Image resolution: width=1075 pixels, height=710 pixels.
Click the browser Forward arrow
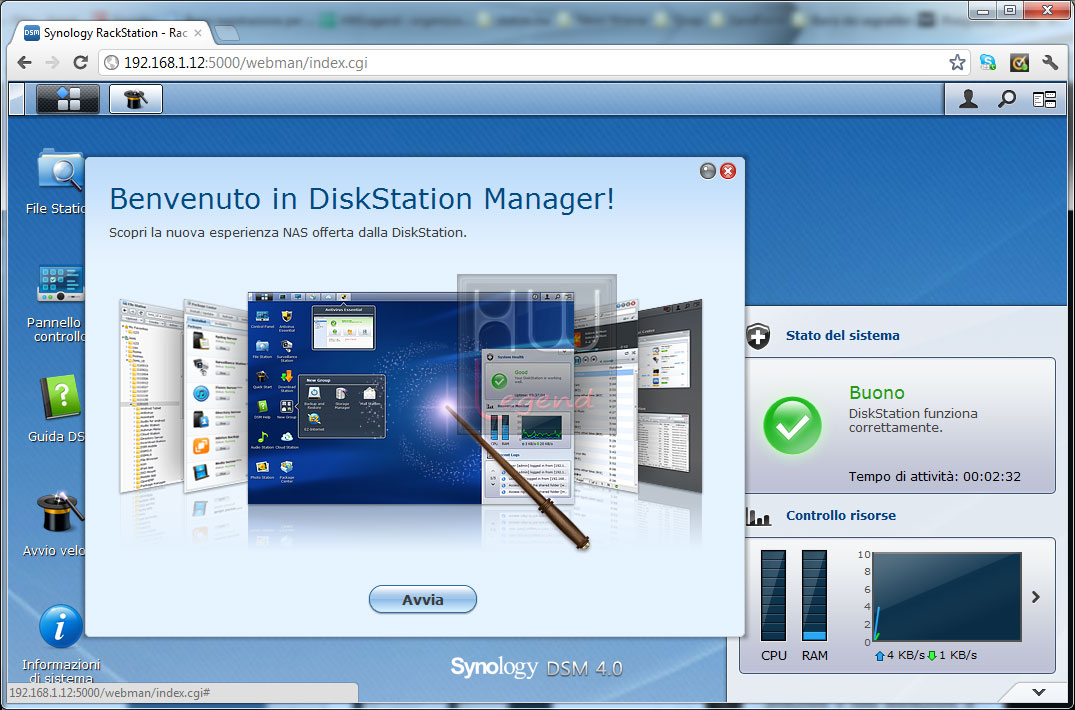pyautogui.click(x=52, y=63)
